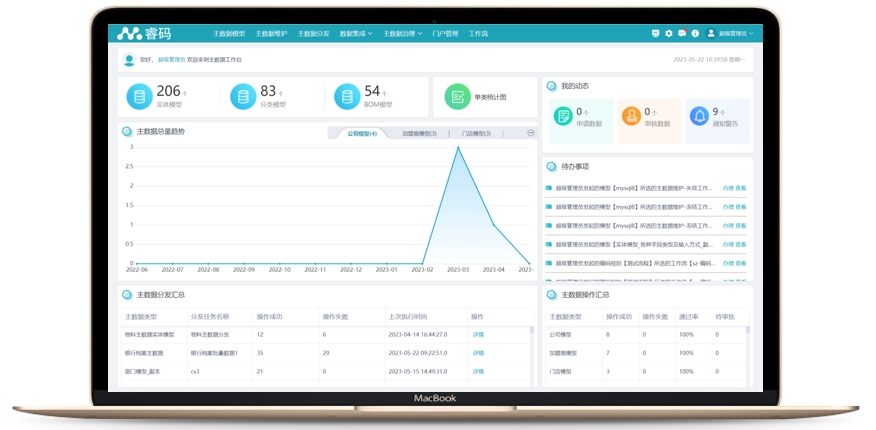Click 详情 link for 物料主数据实体模型 row
The height and width of the screenshot is (430, 876).
[x=478, y=335]
